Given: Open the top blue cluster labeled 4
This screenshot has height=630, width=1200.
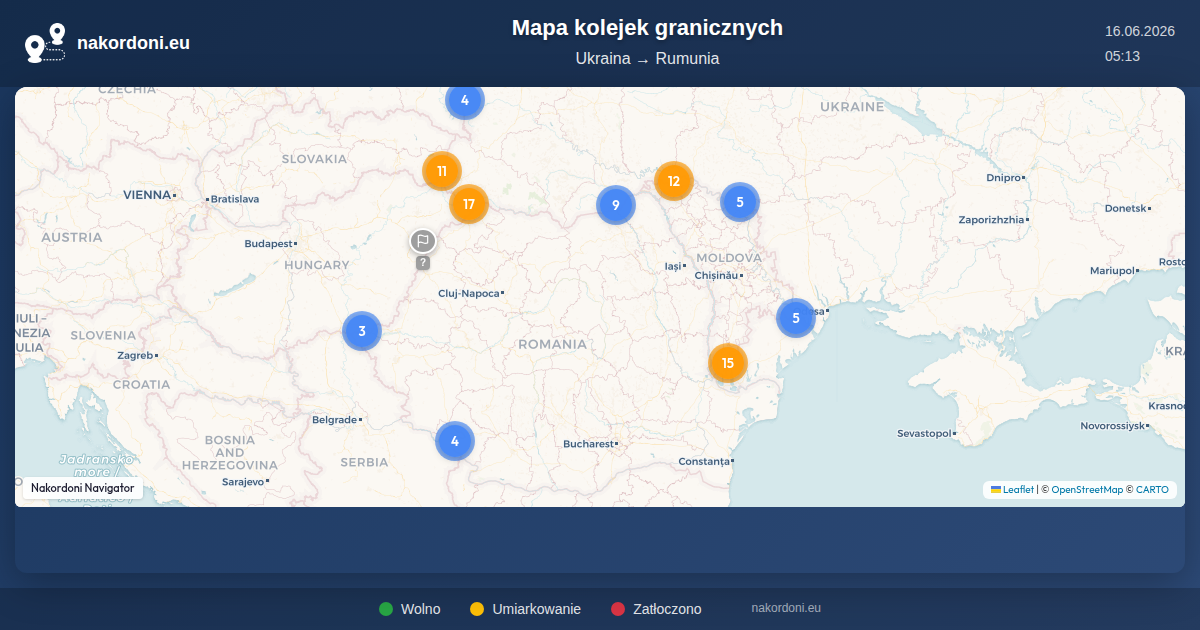Looking at the screenshot, I should click(x=465, y=100).
